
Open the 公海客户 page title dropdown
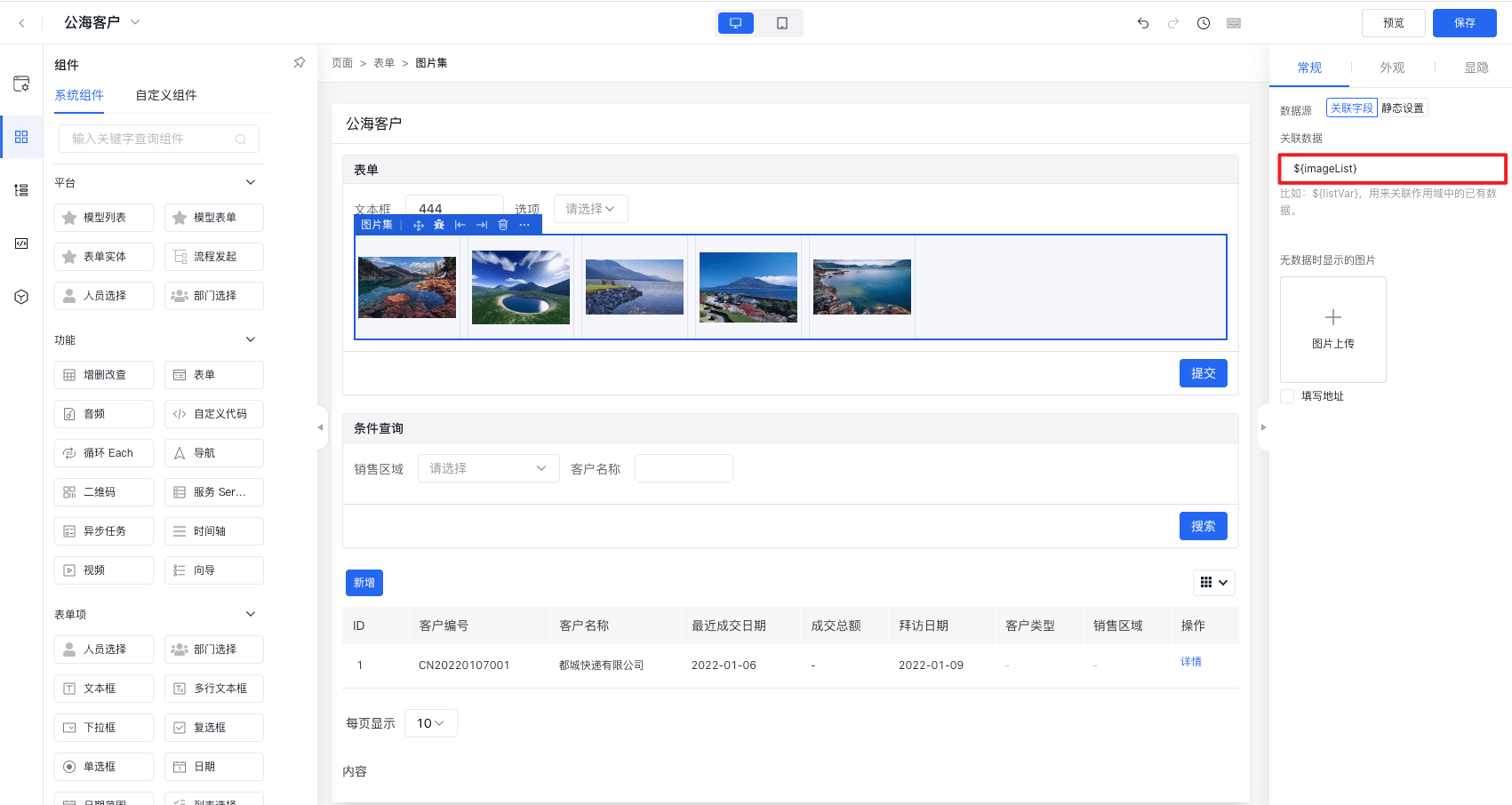click(135, 22)
